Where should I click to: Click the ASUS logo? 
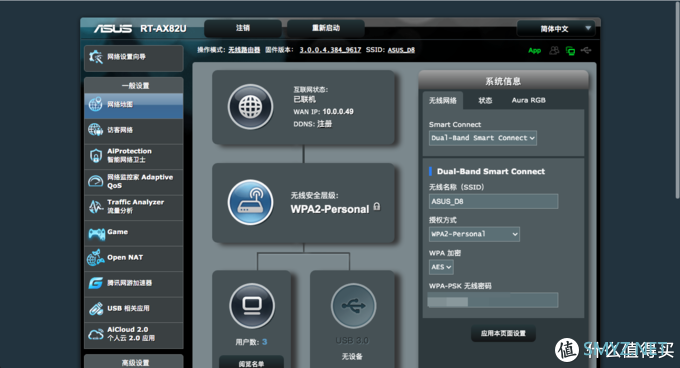click(x=113, y=29)
